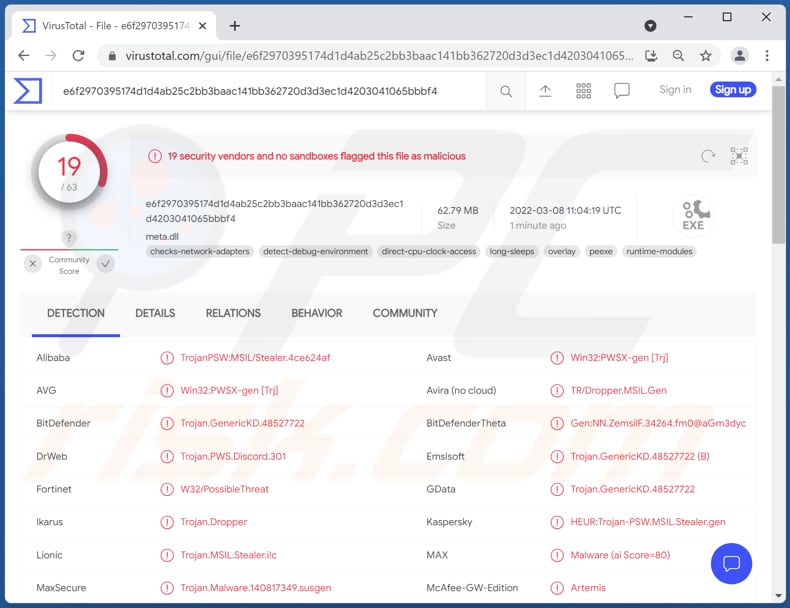Click the peexe tag
The image size is (790, 608).
pos(601,251)
